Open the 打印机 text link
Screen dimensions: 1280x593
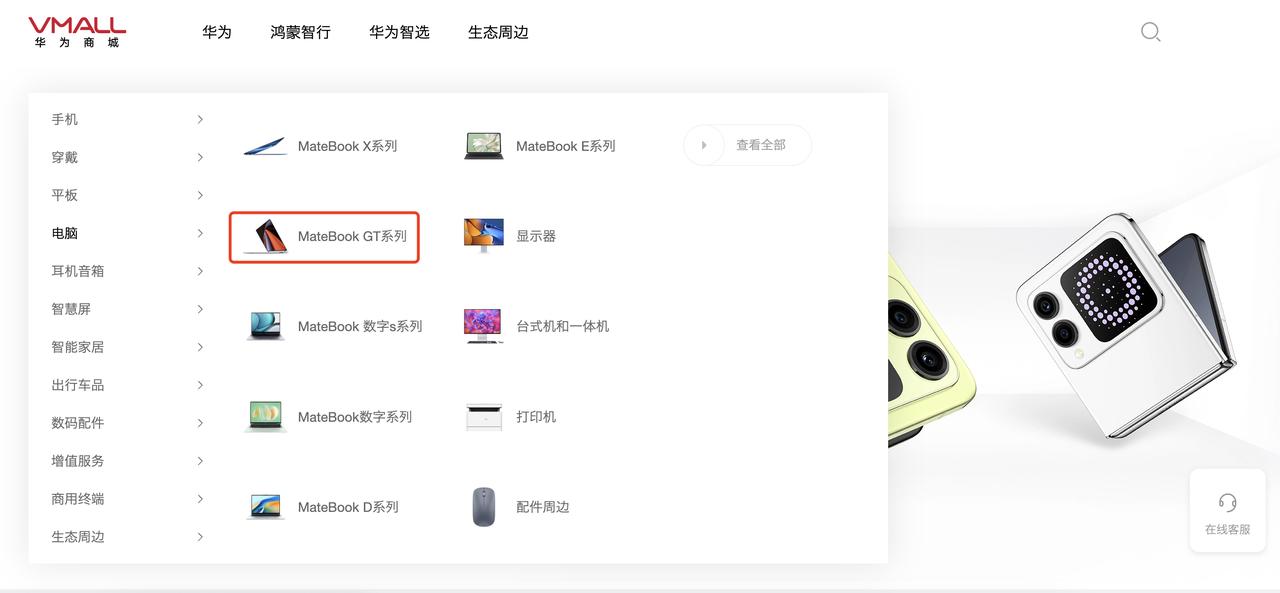pyautogui.click(x=536, y=417)
